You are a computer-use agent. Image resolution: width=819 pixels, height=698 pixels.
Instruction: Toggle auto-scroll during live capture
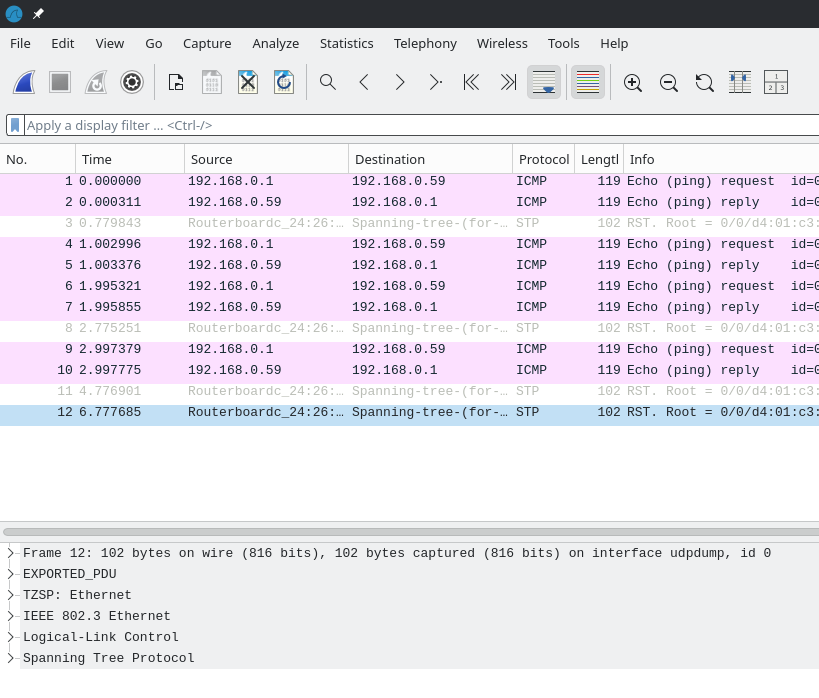click(x=544, y=82)
